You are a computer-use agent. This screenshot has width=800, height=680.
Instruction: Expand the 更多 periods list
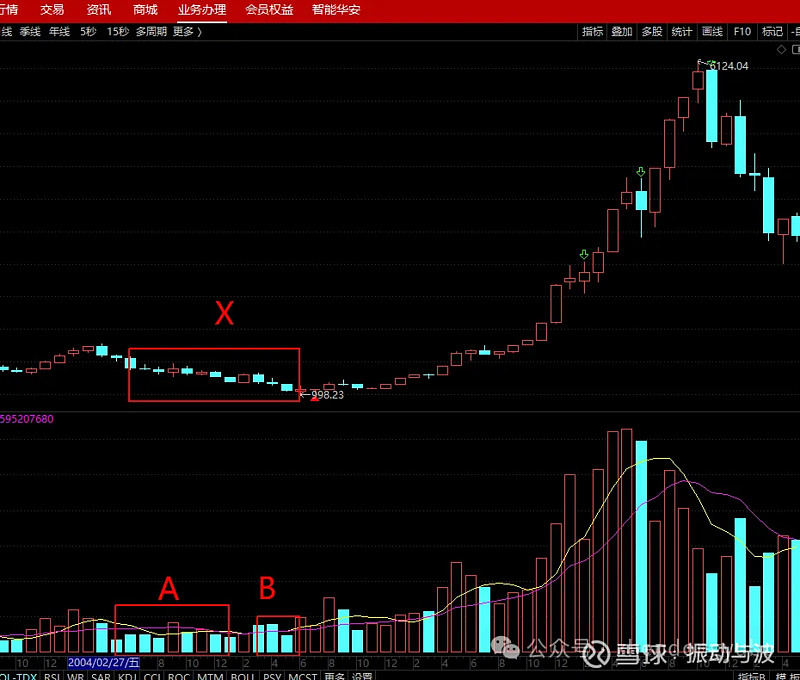[x=187, y=32]
